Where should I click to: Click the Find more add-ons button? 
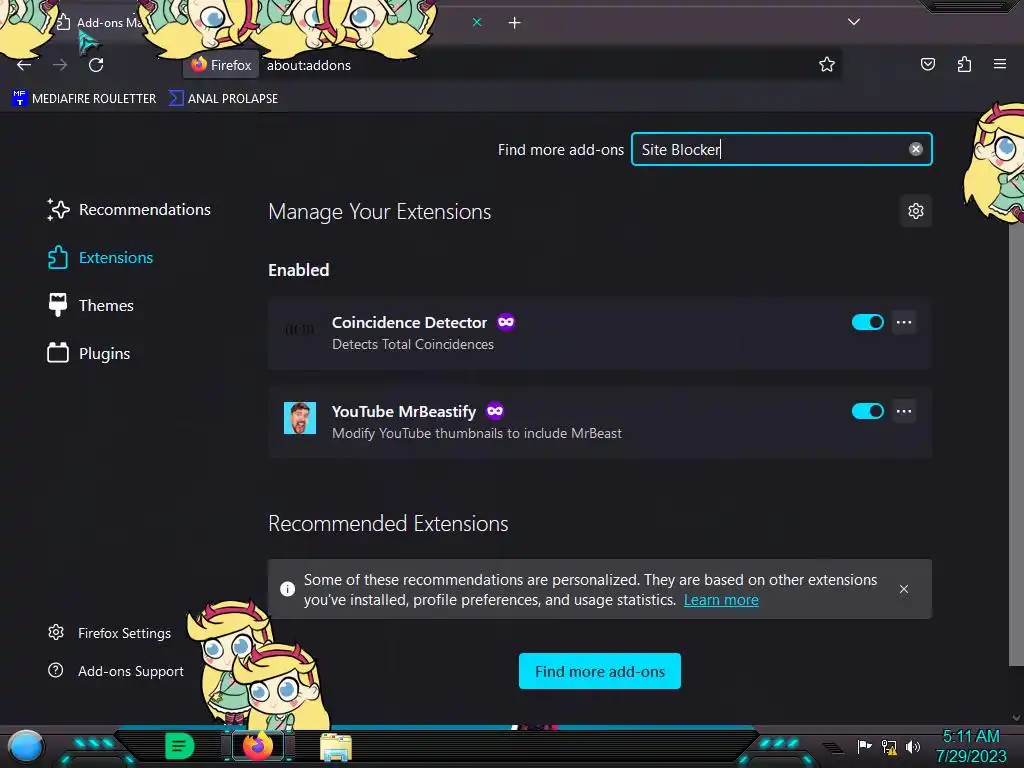tap(600, 671)
